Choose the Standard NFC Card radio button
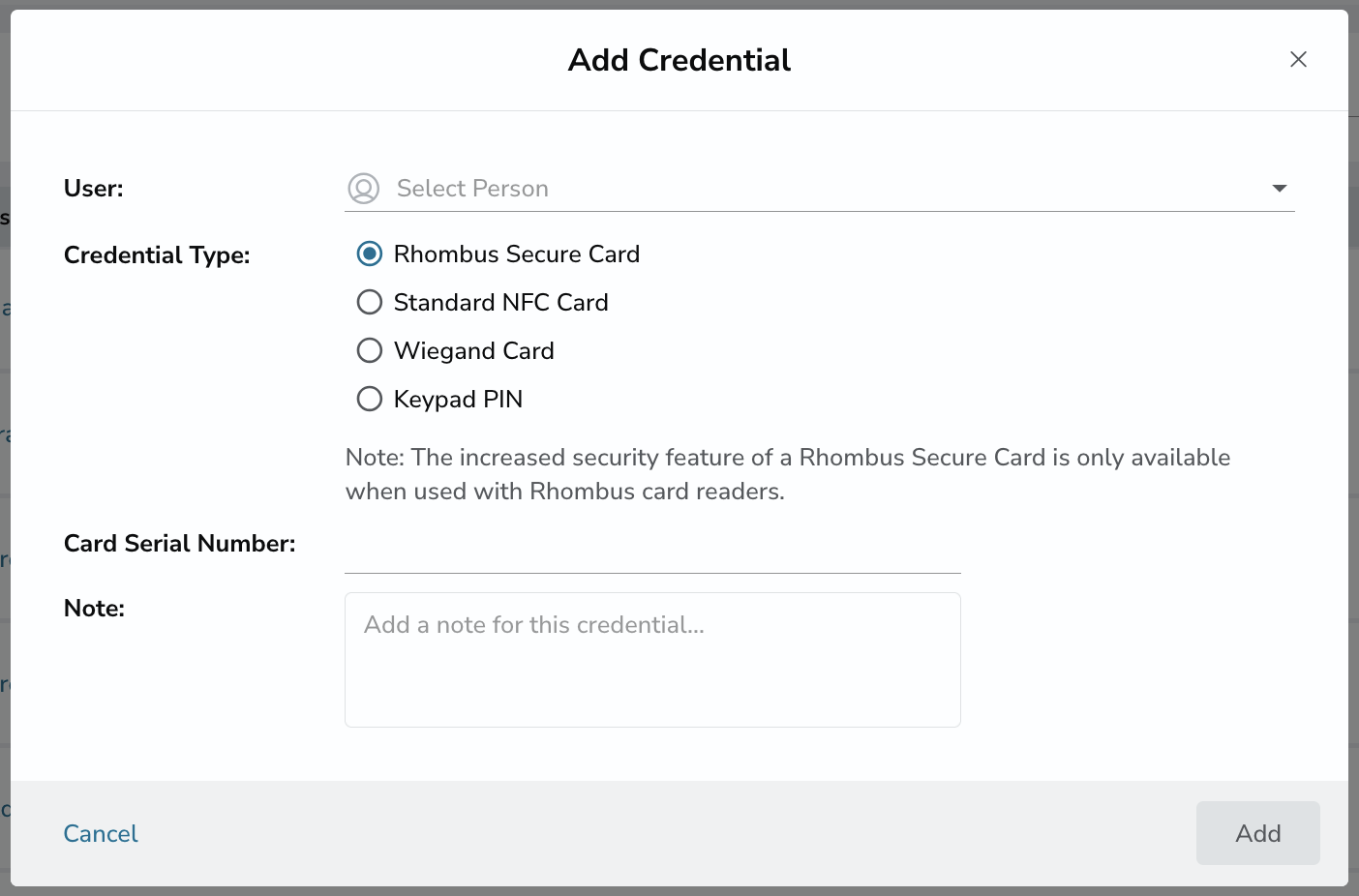 [370, 303]
